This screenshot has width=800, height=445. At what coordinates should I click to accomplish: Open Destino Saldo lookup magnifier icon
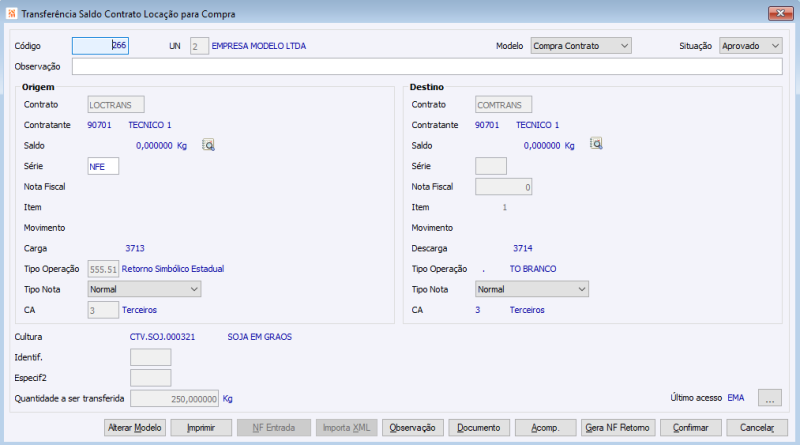pos(596,143)
